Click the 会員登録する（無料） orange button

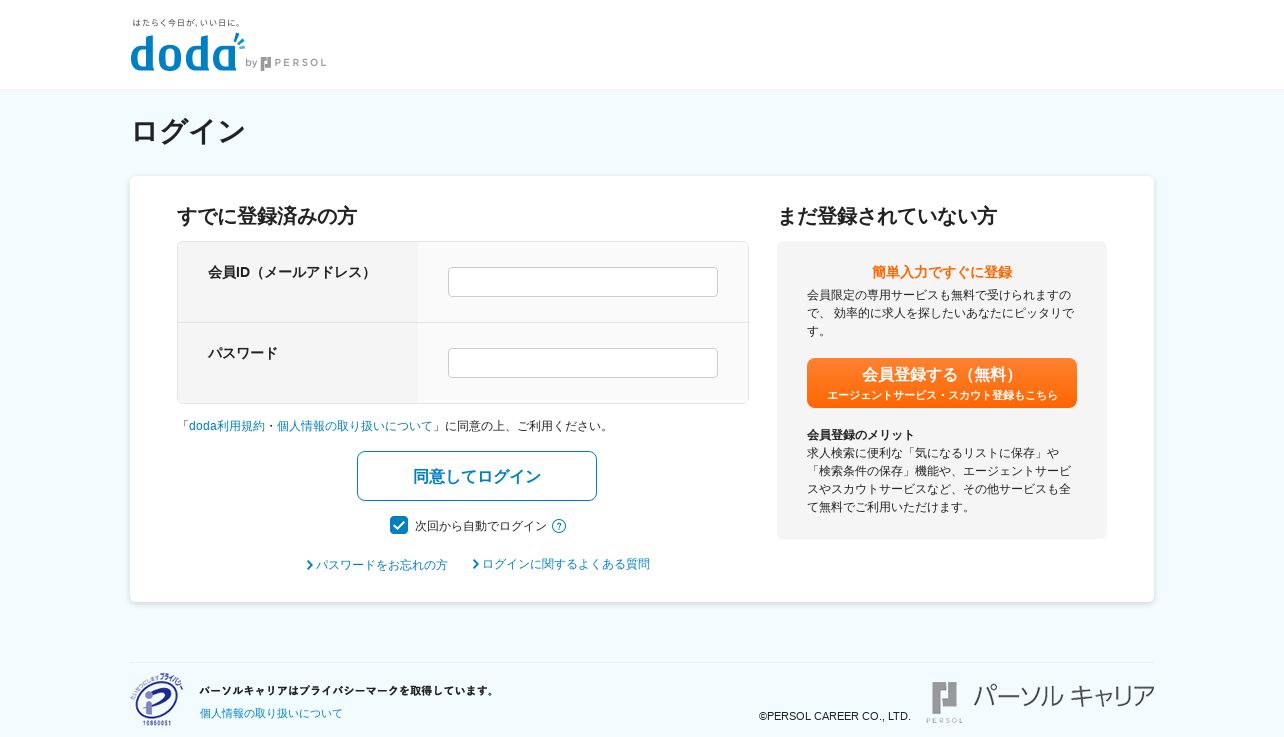[942, 383]
